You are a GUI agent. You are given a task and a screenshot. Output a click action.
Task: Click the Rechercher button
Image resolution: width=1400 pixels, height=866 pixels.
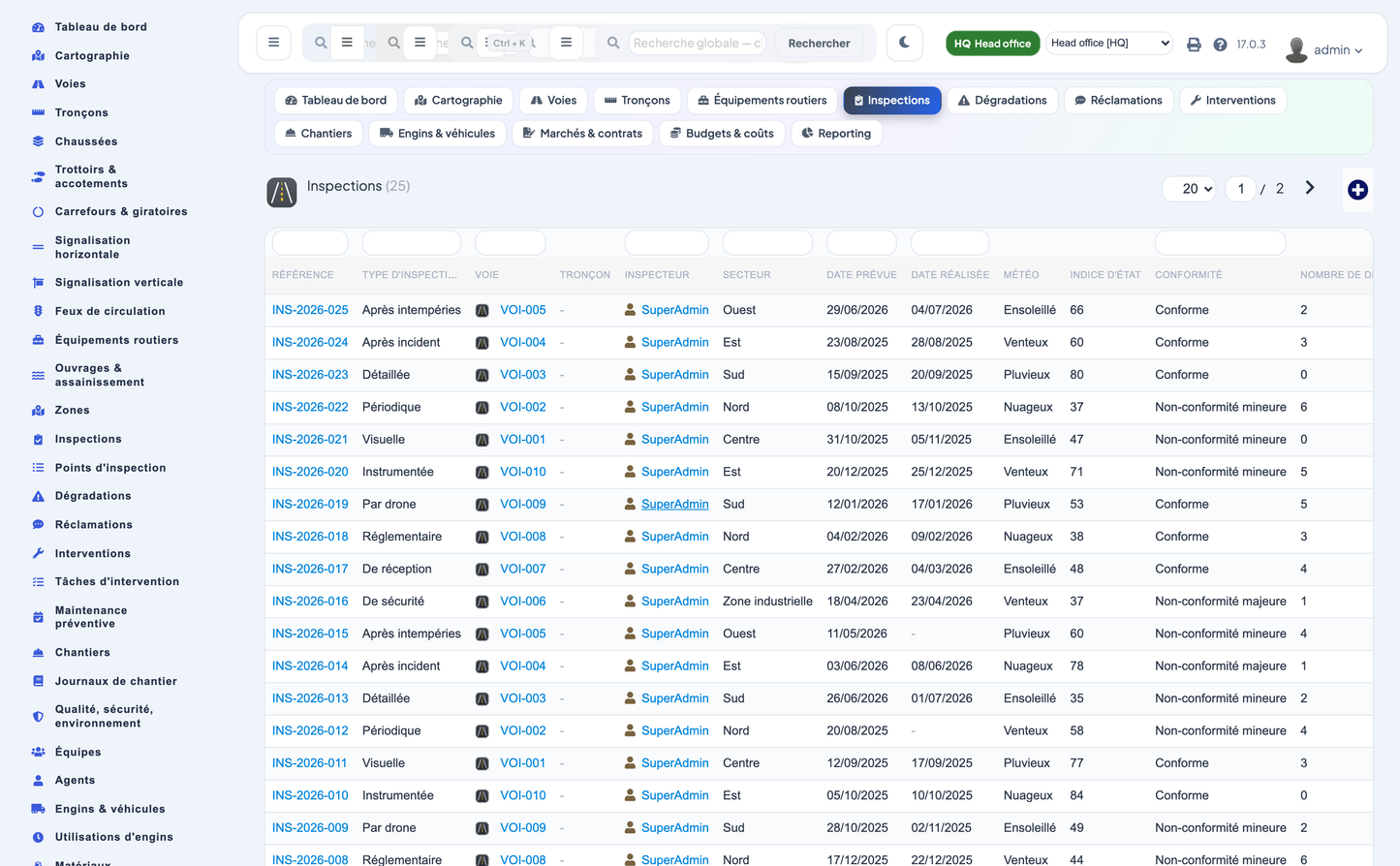pos(819,43)
